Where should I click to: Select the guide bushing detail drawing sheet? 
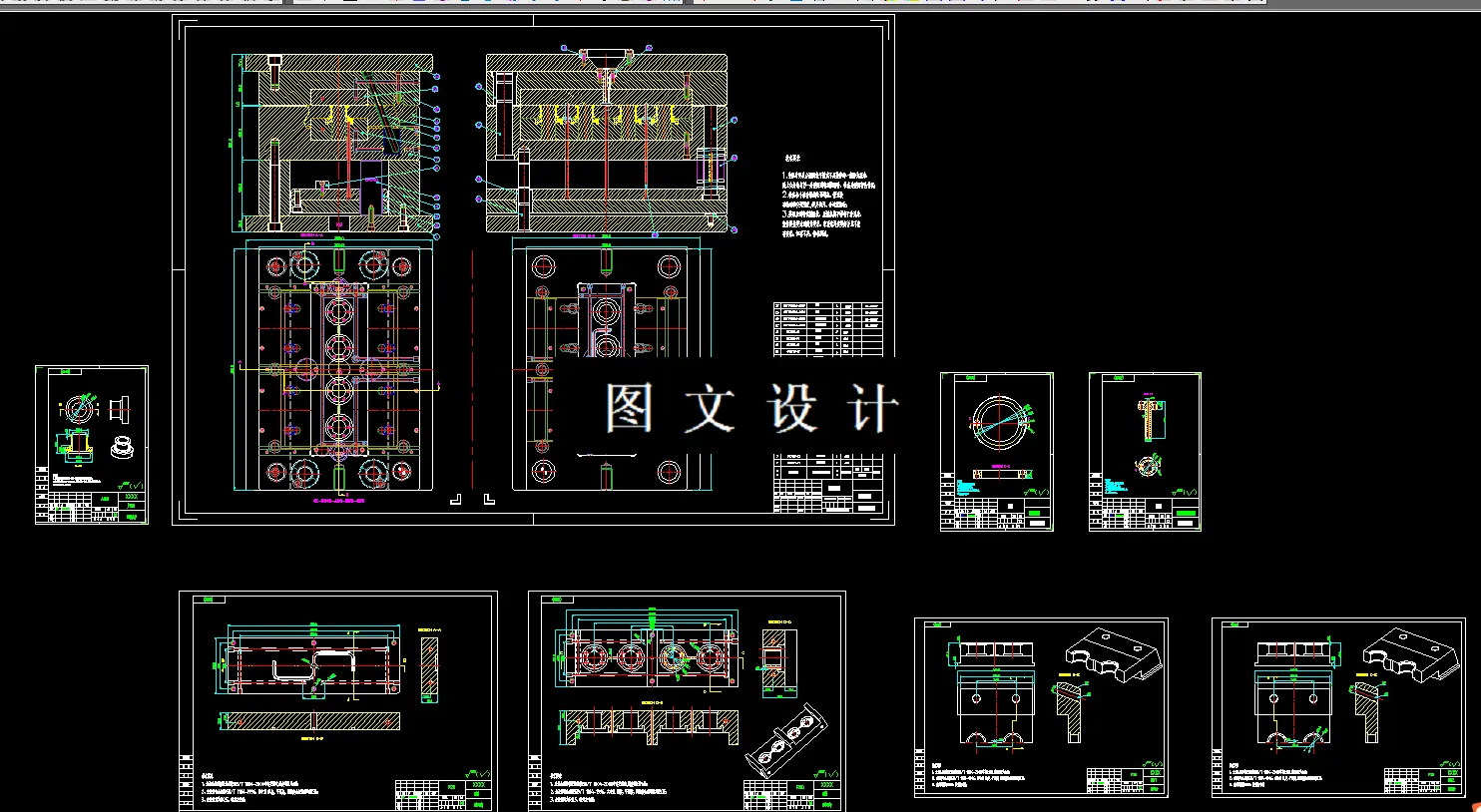coord(90,447)
